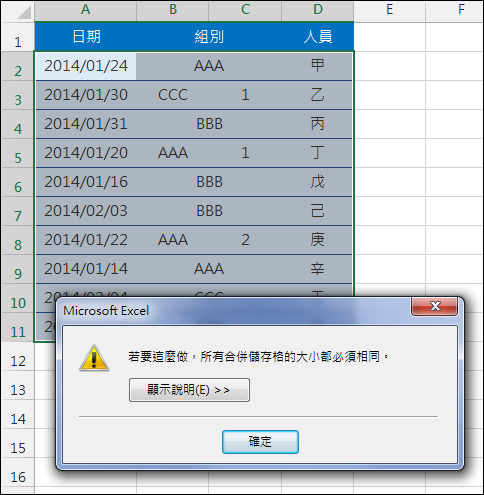Click the 庚 cell
Image resolution: width=484 pixels, height=495 pixels.
click(x=317, y=240)
